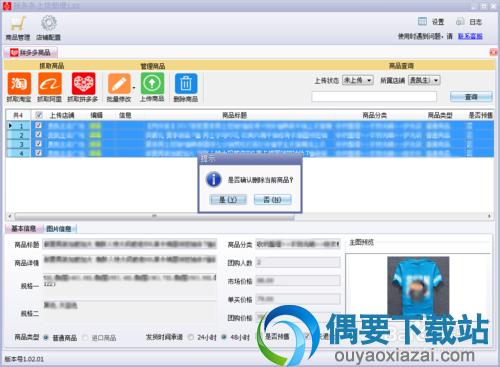The image size is (500, 367).
Task: Switch to the 图片信息 tab
Action: [59, 229]
